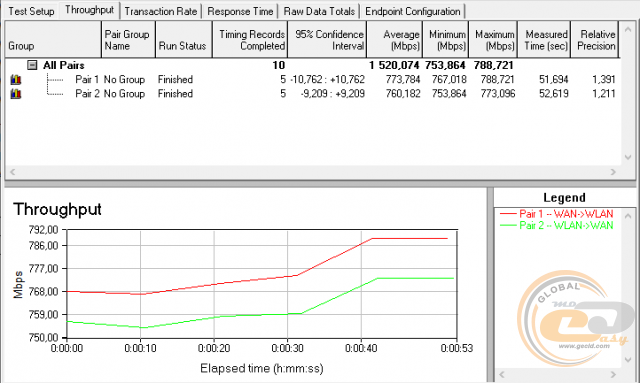Click the Pair 1 chart icon

click(x=16, y=79)
